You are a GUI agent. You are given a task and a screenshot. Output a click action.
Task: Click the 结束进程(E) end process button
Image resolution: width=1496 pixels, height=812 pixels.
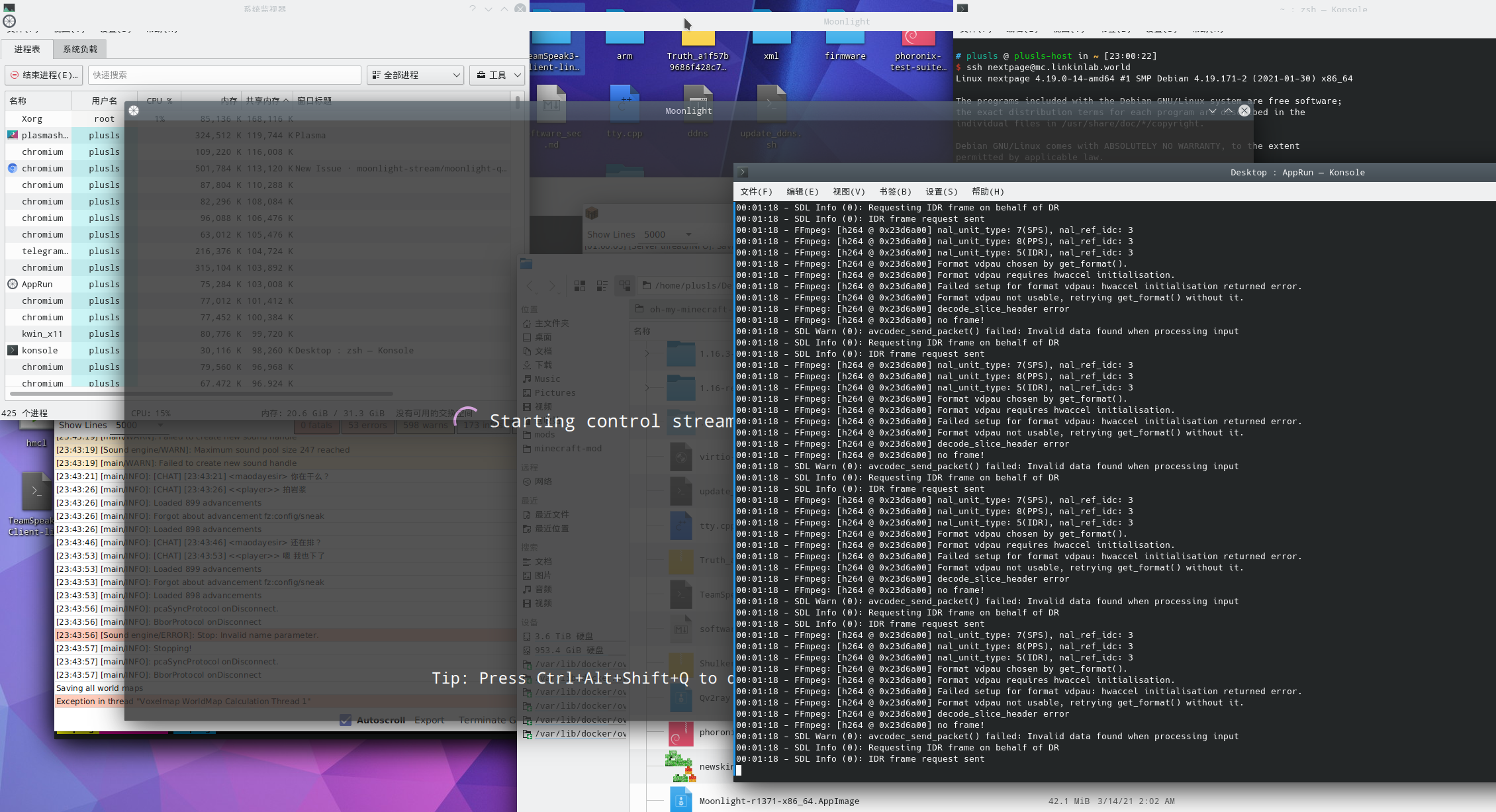(44, 75)
